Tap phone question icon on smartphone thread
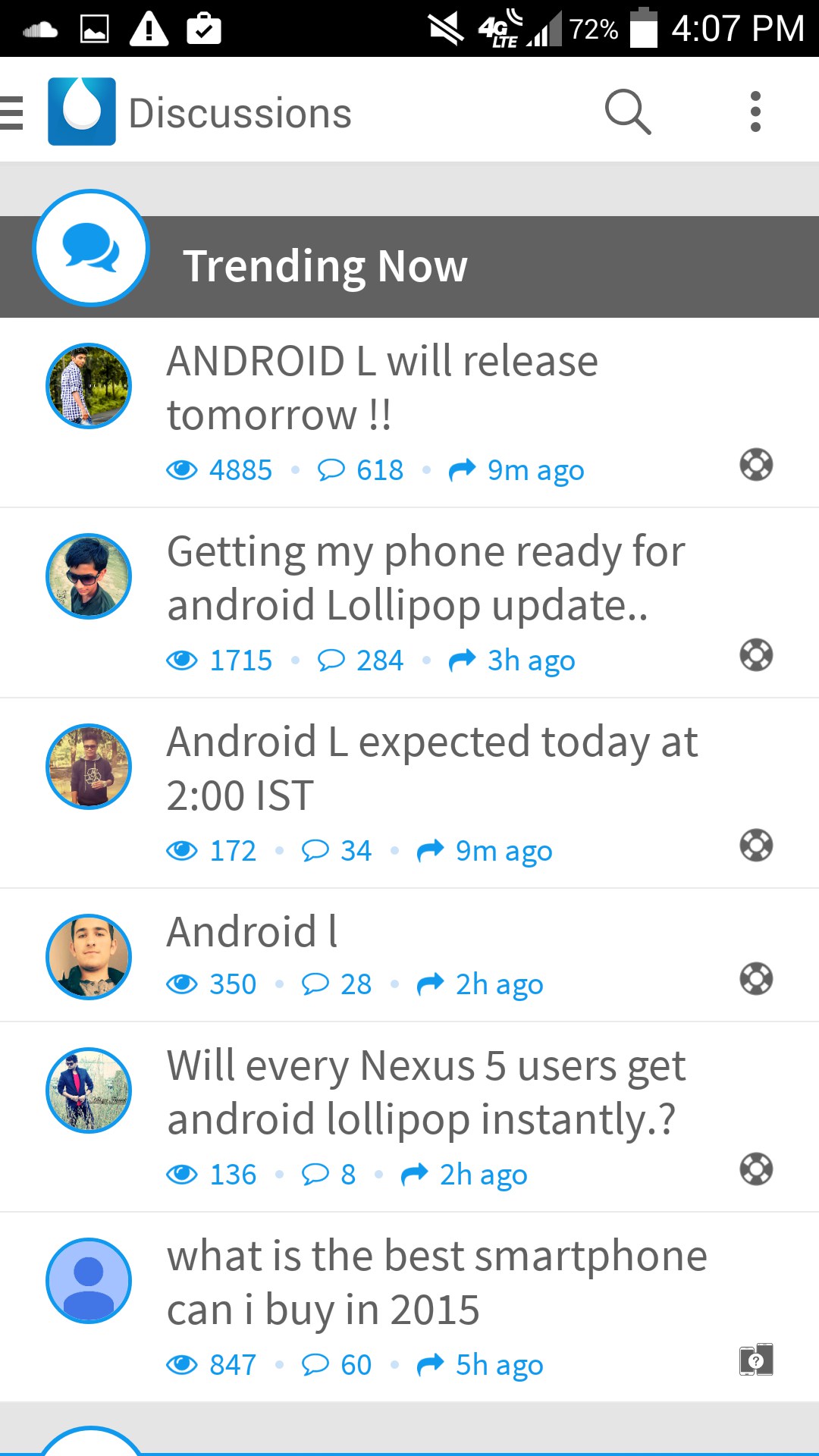Screen dimensions: 819x1456 coord(756,1360)
